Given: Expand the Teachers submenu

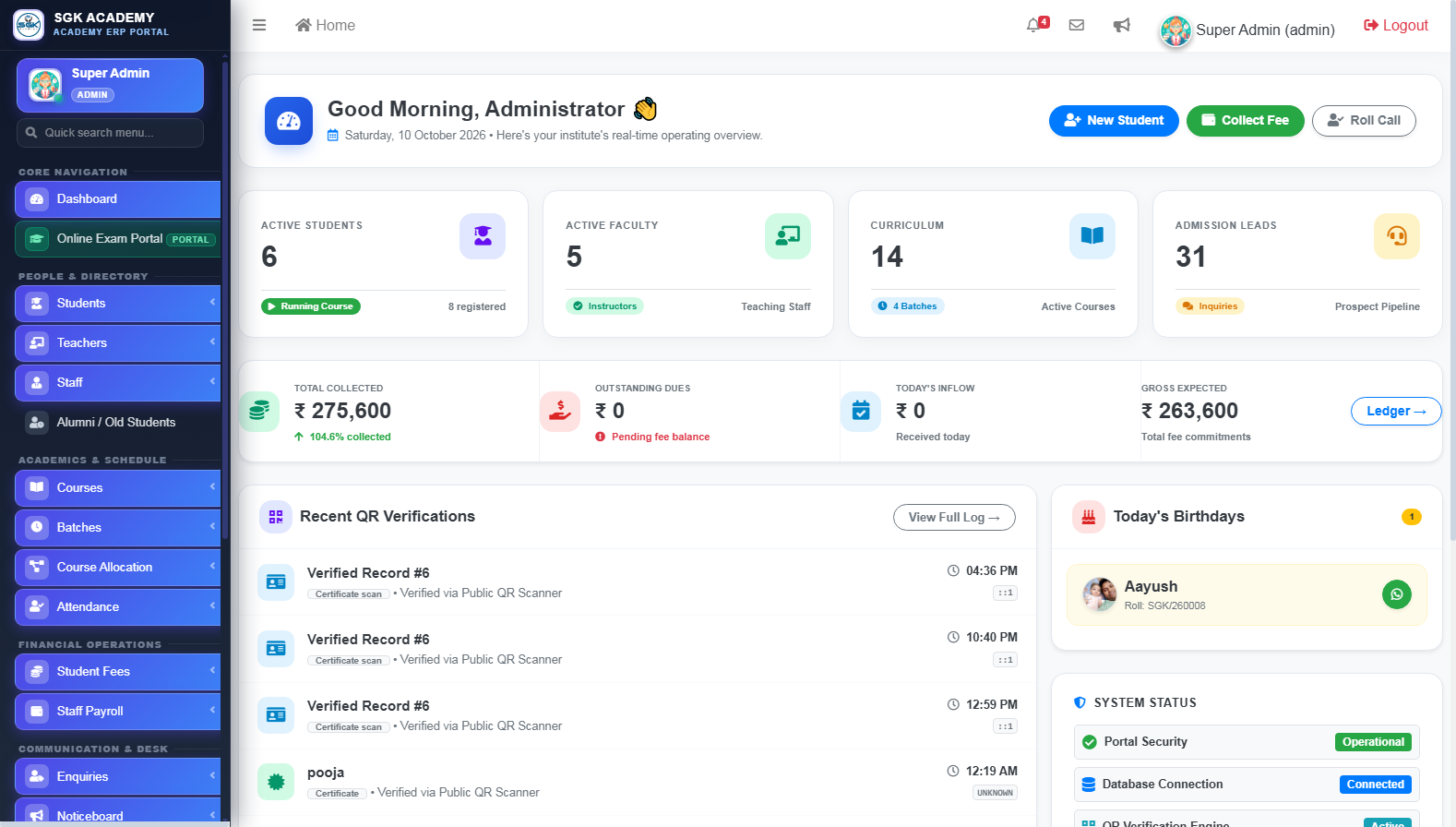Looking at the screenshot, I should click(117, 342).
